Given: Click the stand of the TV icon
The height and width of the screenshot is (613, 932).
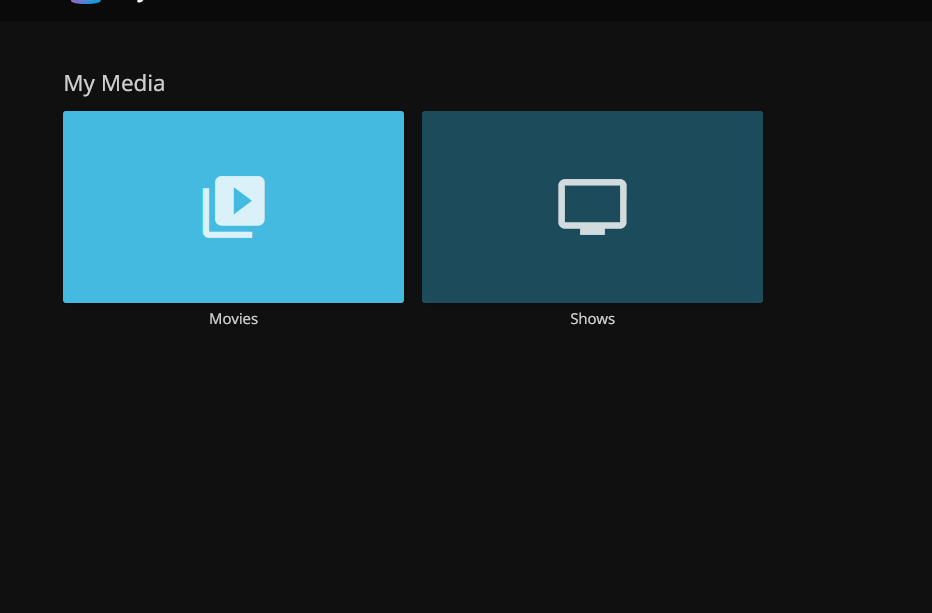Looking at the screenshot, I should [592, 232].
